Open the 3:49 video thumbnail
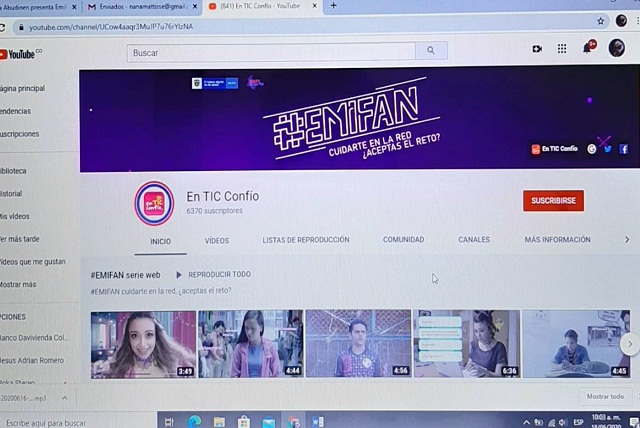Viewport: 640px width, 428px height. tap(143, 345)
